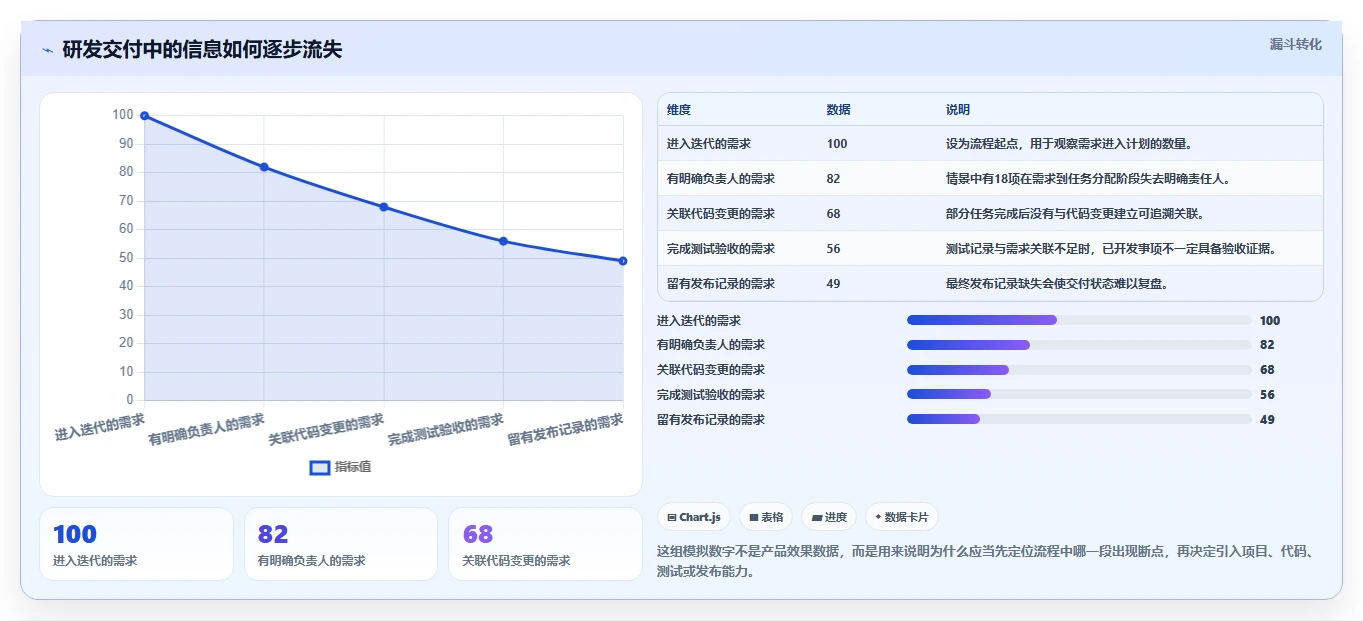Click the value 100 beside the first progress bar
Image resolution: width=1363 pixels, height=621 pixels.
[1270, 321]
